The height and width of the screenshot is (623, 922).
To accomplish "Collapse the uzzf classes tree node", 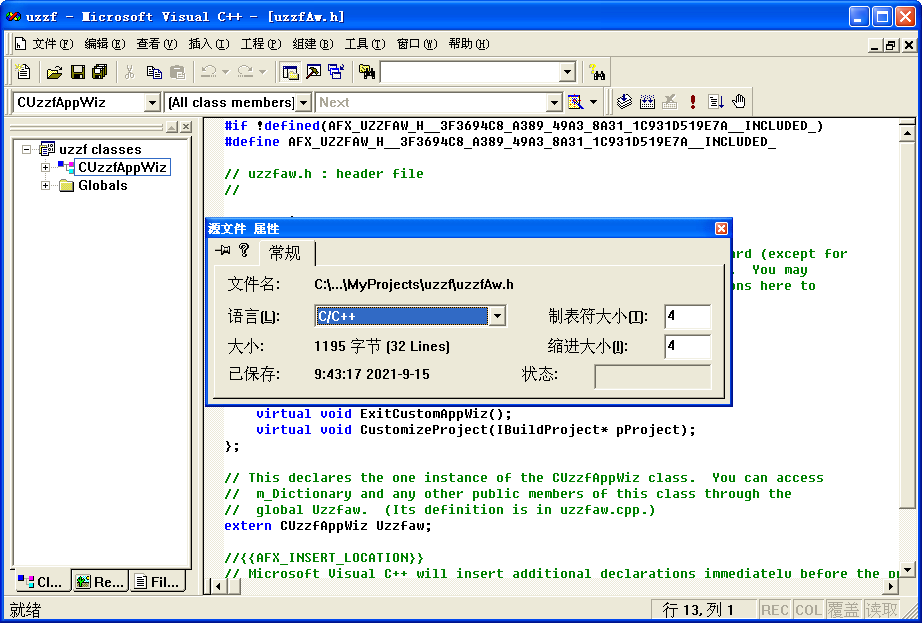I will 26,149.
